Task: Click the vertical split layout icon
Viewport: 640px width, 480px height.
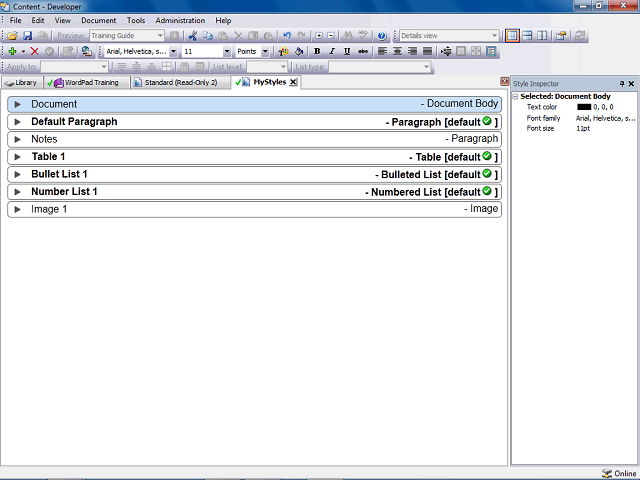Action: point(542,36)
